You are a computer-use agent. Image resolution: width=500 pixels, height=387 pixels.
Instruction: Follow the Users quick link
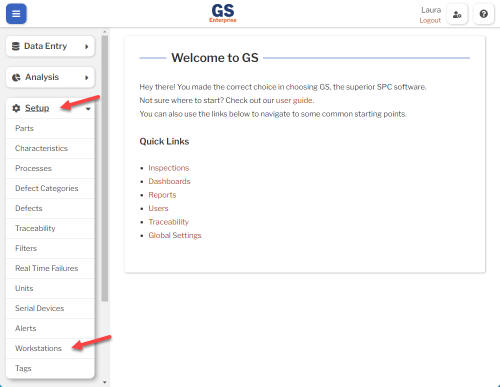pyautogui.click(x=158, y=208)
